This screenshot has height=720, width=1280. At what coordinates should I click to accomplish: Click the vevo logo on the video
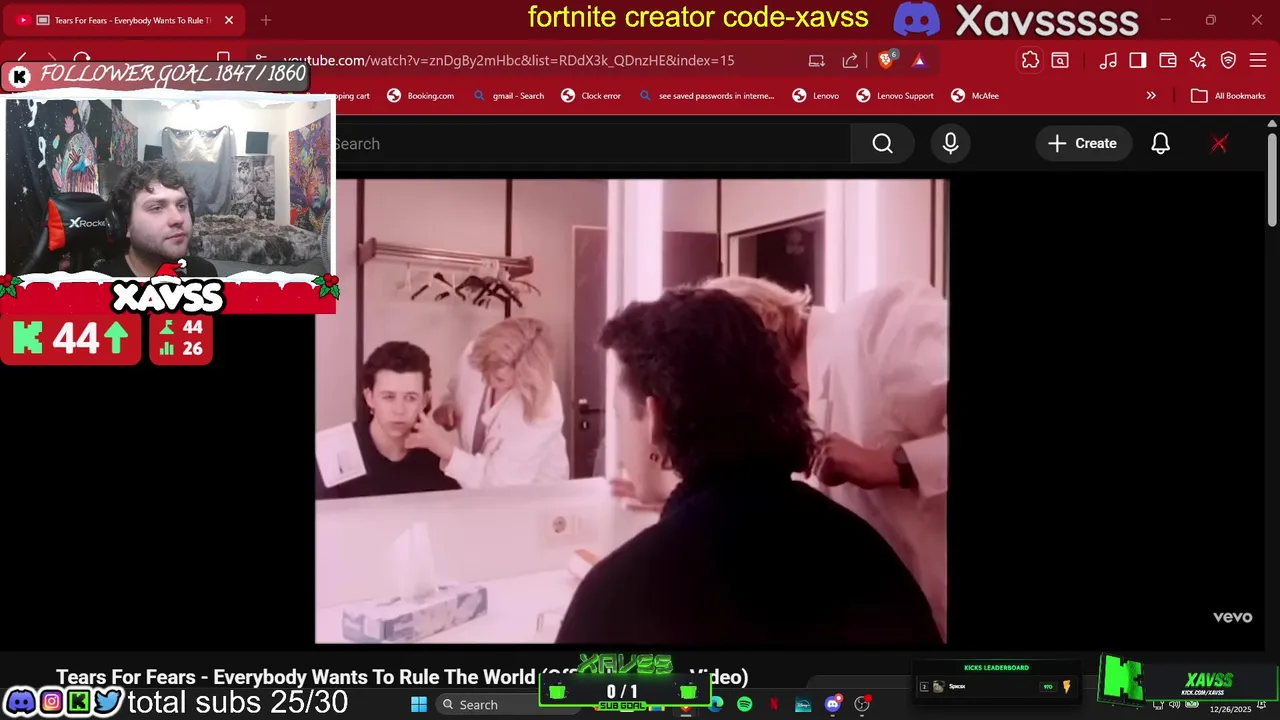pyautogui.click(x=1232, y=617)
